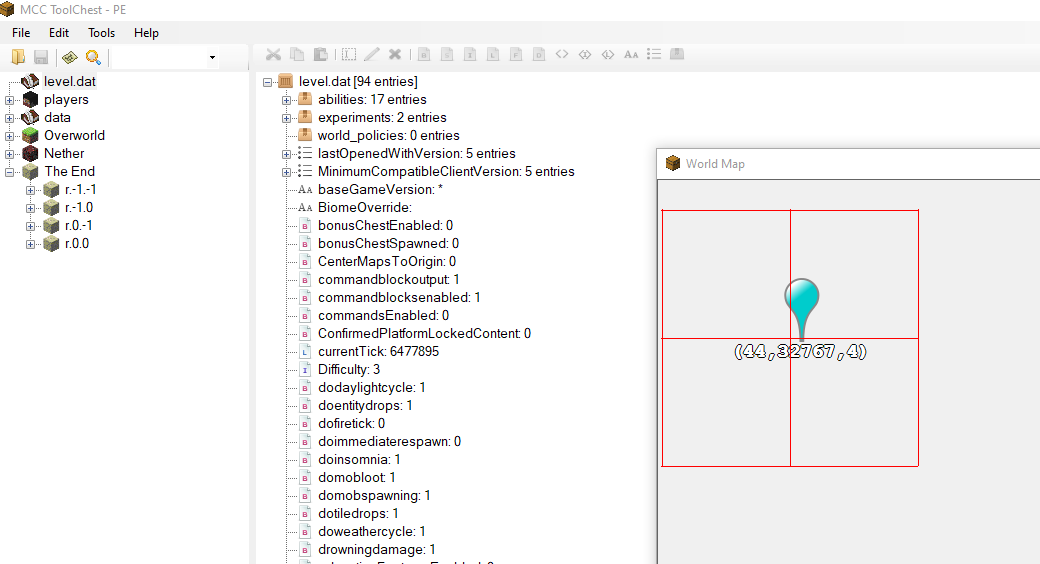Click the Overworld grass block icon
The height and width of the screenshot is (564, 1040).
tap(30, 136)
